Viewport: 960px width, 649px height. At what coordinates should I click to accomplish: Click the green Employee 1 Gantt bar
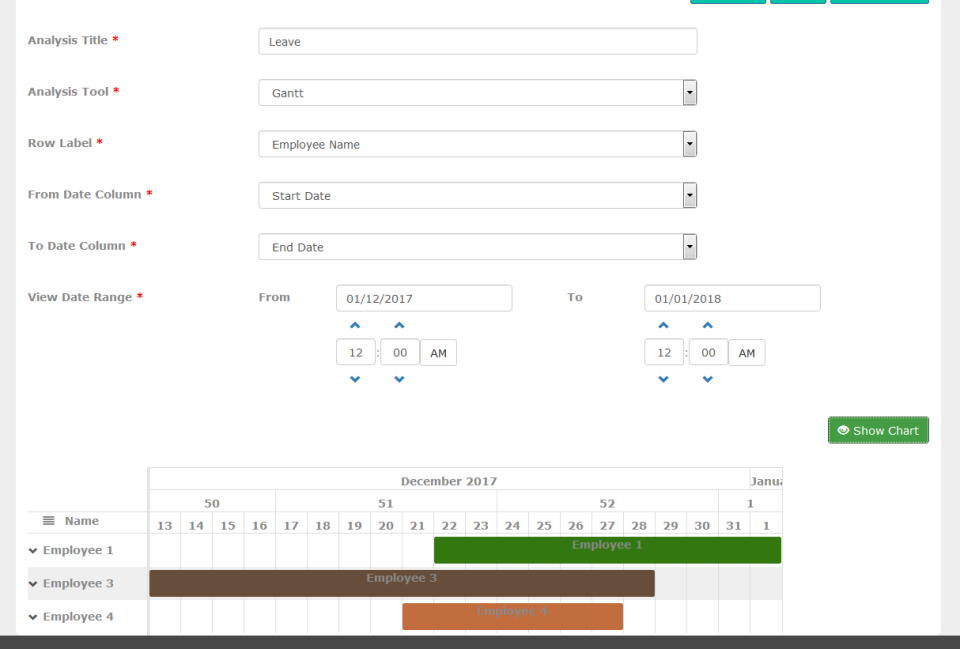pos(607,549)
